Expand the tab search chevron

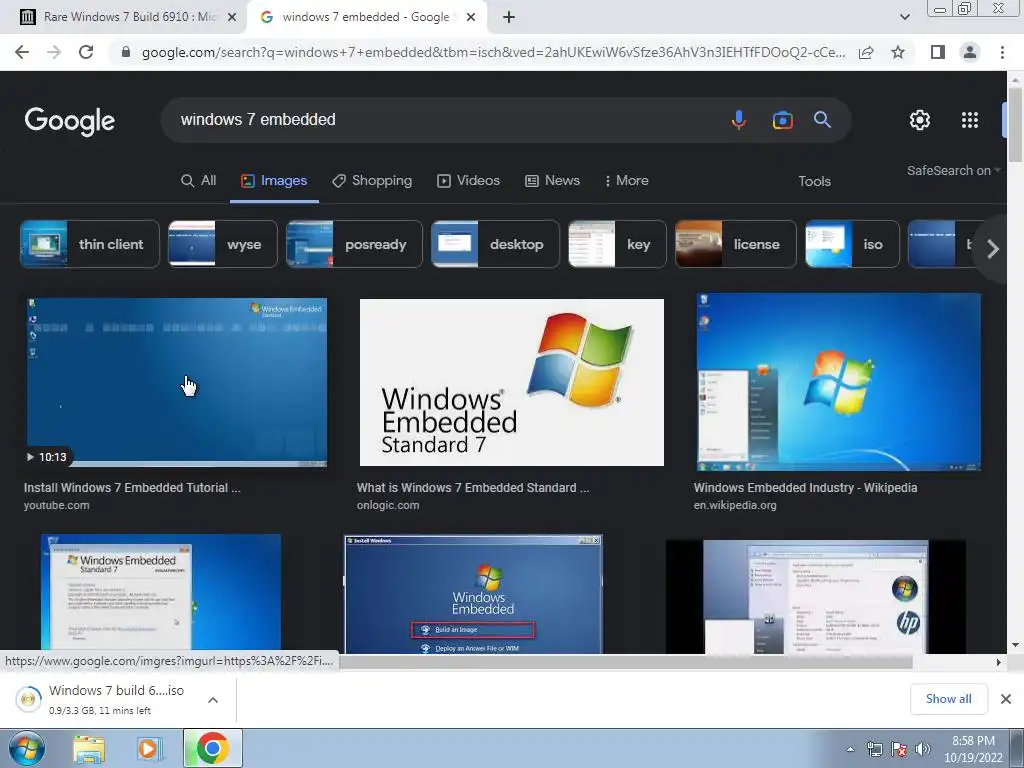[904, 17]
